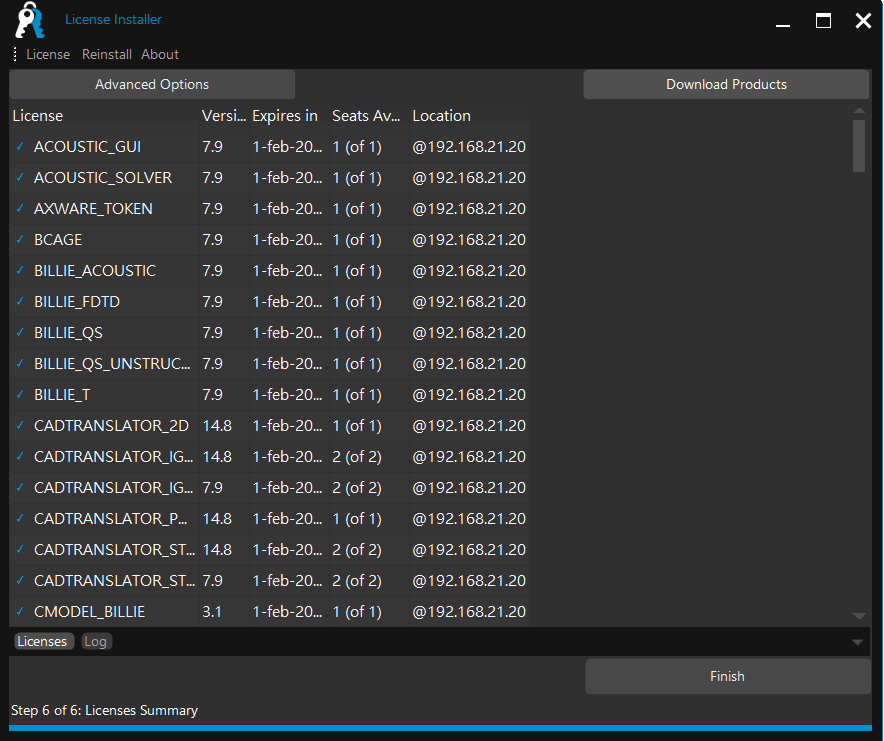Click the menu grip handle beside License
Image resolution: width=884 pixels, height=741 pixels.
(16, 54)
